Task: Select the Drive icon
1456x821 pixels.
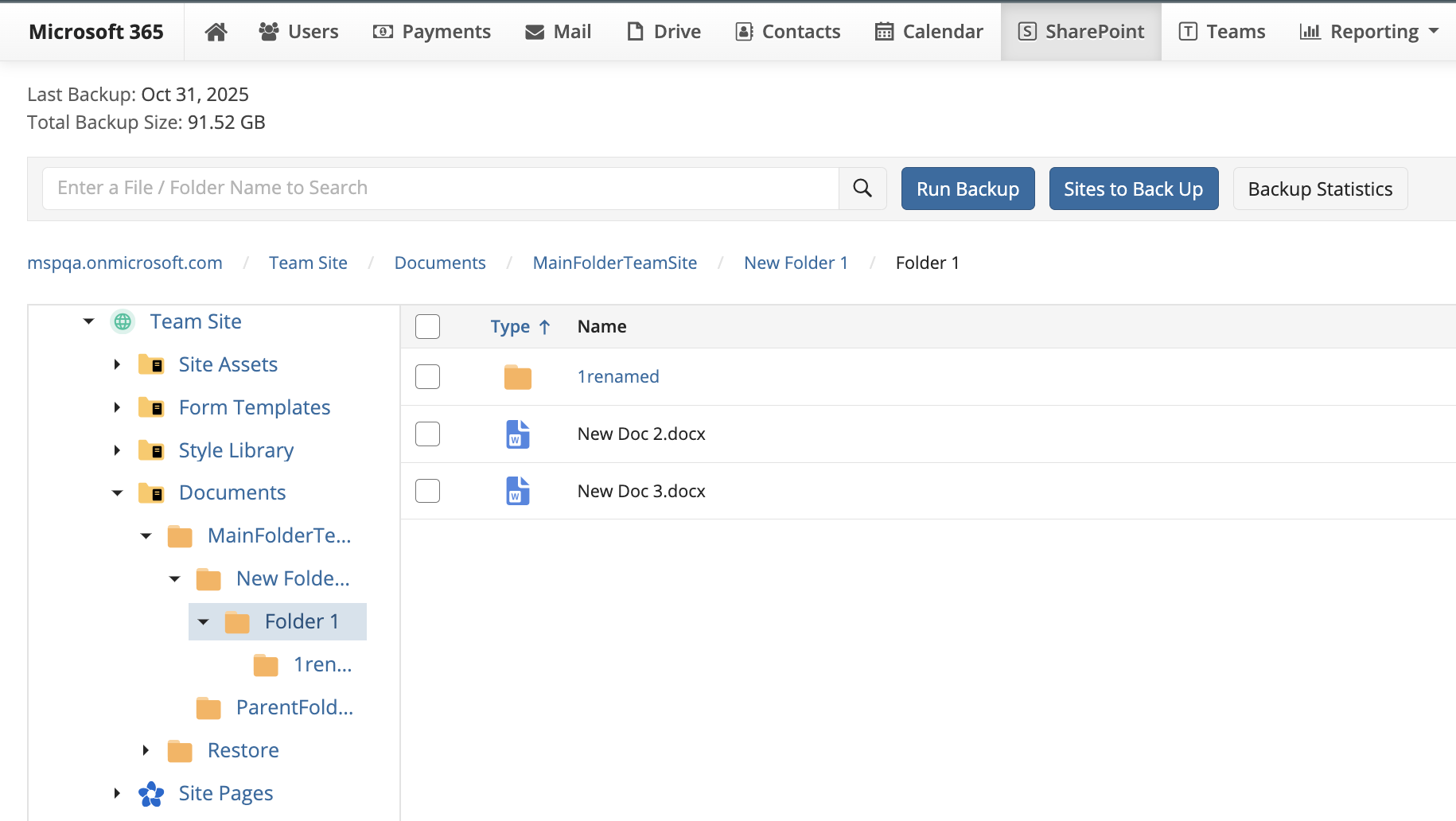Action: coord(635,31)
